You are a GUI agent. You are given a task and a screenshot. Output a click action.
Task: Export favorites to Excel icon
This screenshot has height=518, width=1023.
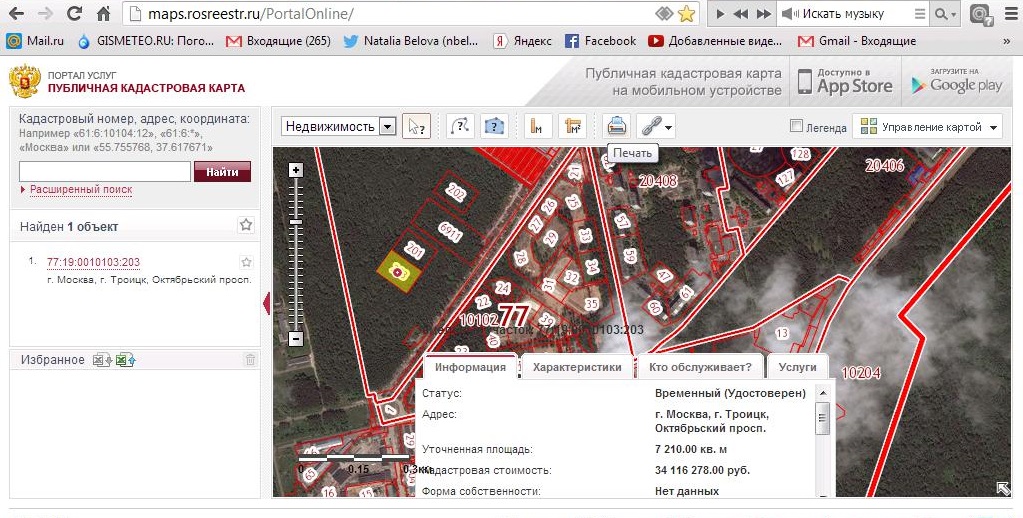point(102,359)
